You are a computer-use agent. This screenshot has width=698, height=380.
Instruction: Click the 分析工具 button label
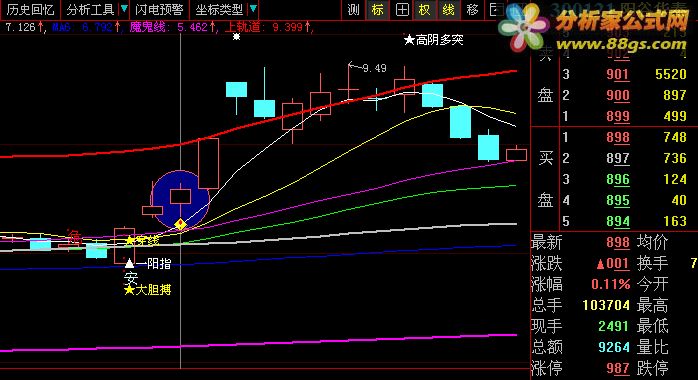coord(91,9)
